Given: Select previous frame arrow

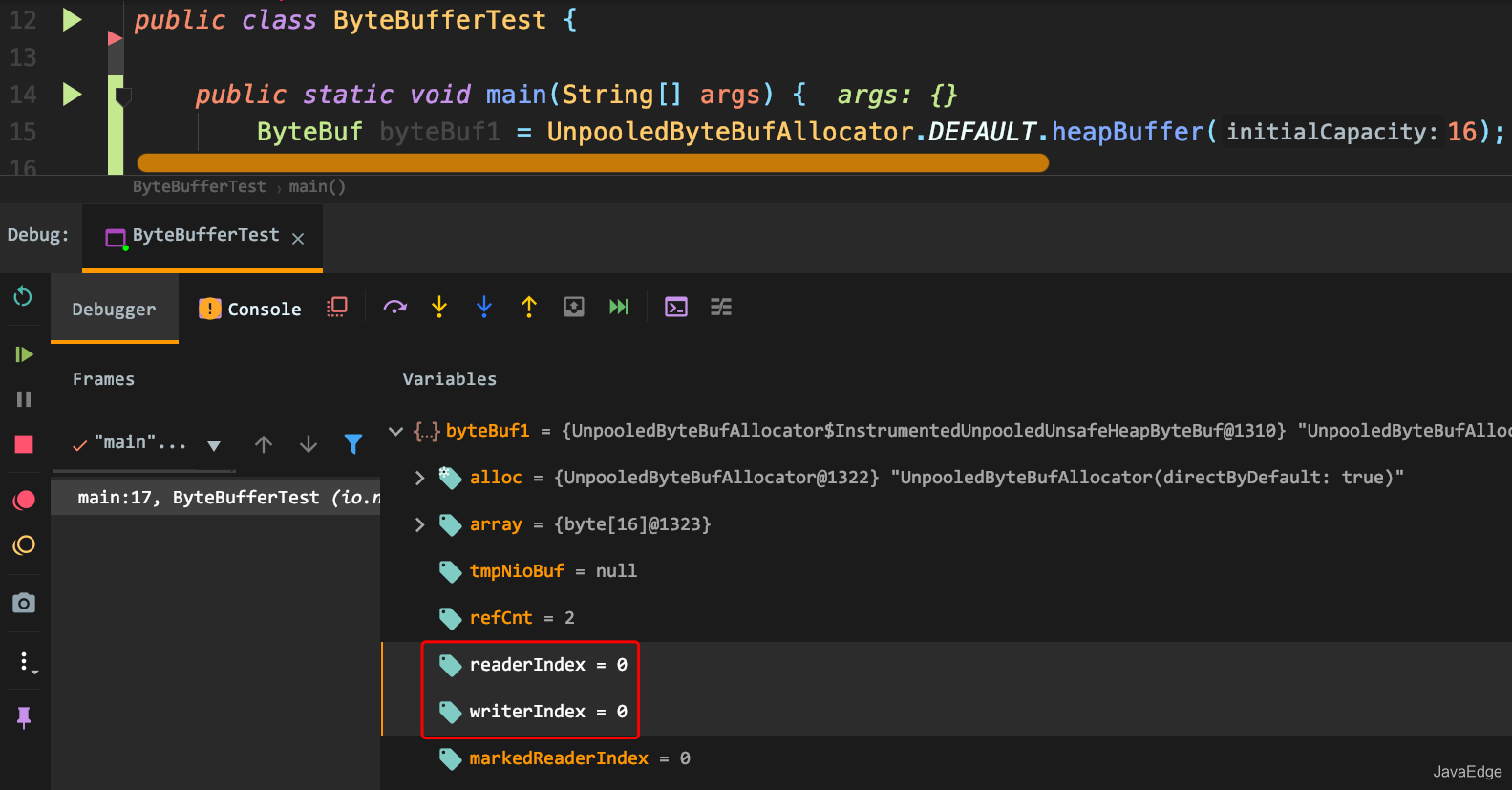Looking at the screenshot, I should [264, 444].
